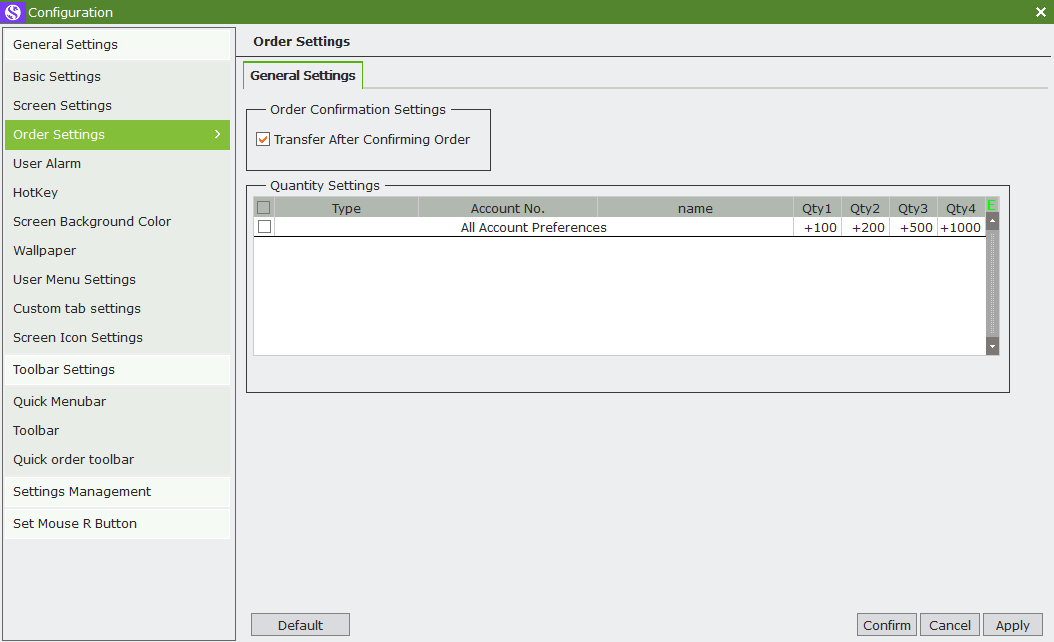Switch to the General Settings tab
The height and width of the screenshot is (642, 1054).
point(302,75)
